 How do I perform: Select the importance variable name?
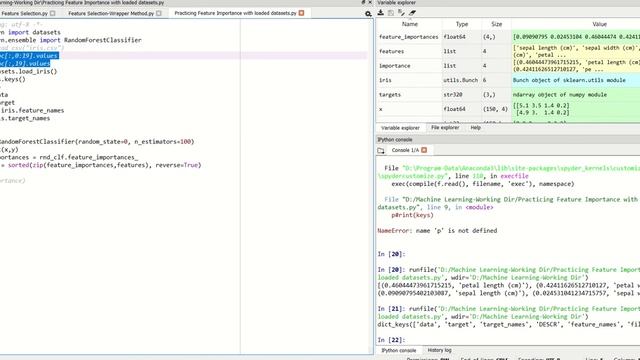pyautogui.click(x=395, y=66)
